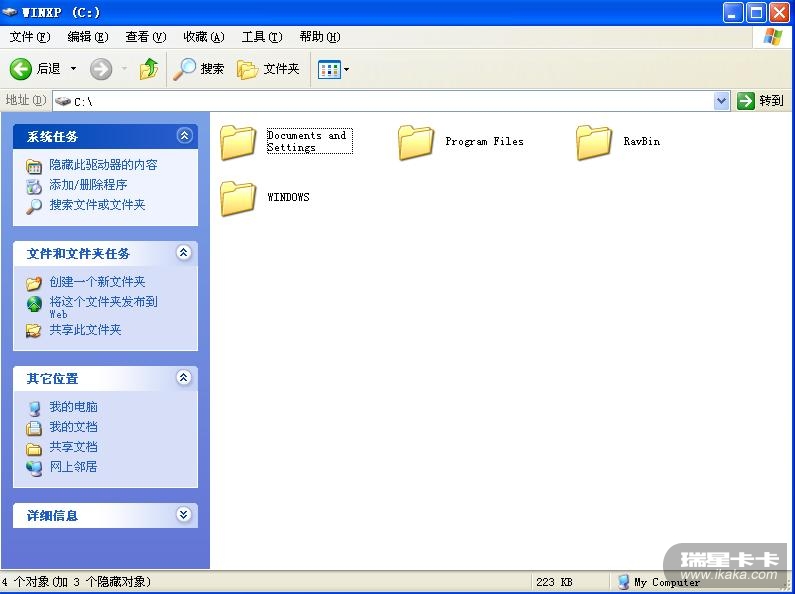This screenshot has height=594, width=795.
Task: Click '223 KB' in the status bar
Action: 554,582
